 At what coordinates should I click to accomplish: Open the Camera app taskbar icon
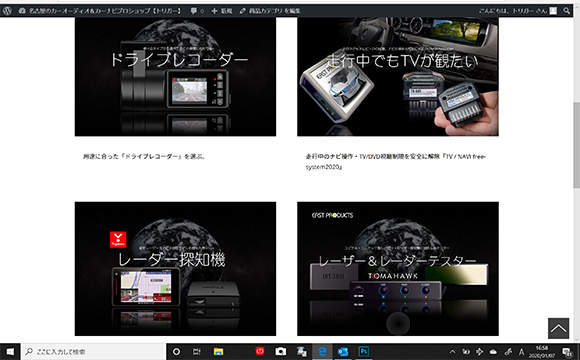click(281, 351)
